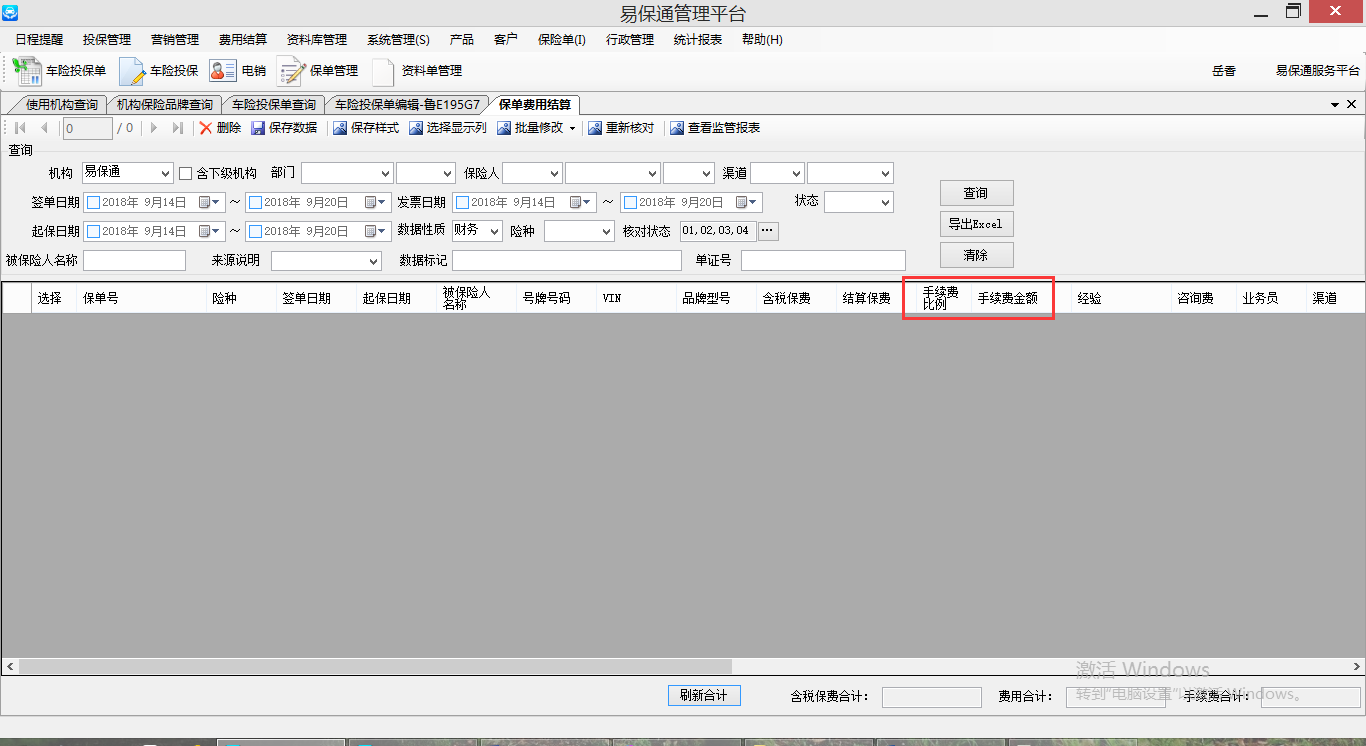Go to the next record
Image resolution: width=1366 pixels, height=746 pixels.
click(x=154, y=128)
